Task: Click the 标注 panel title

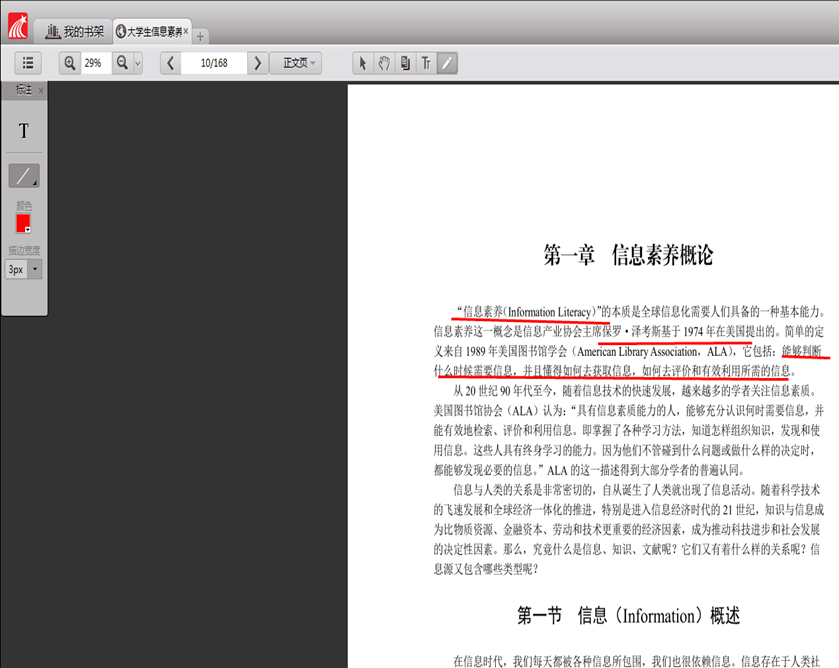Action: (24, 89)
